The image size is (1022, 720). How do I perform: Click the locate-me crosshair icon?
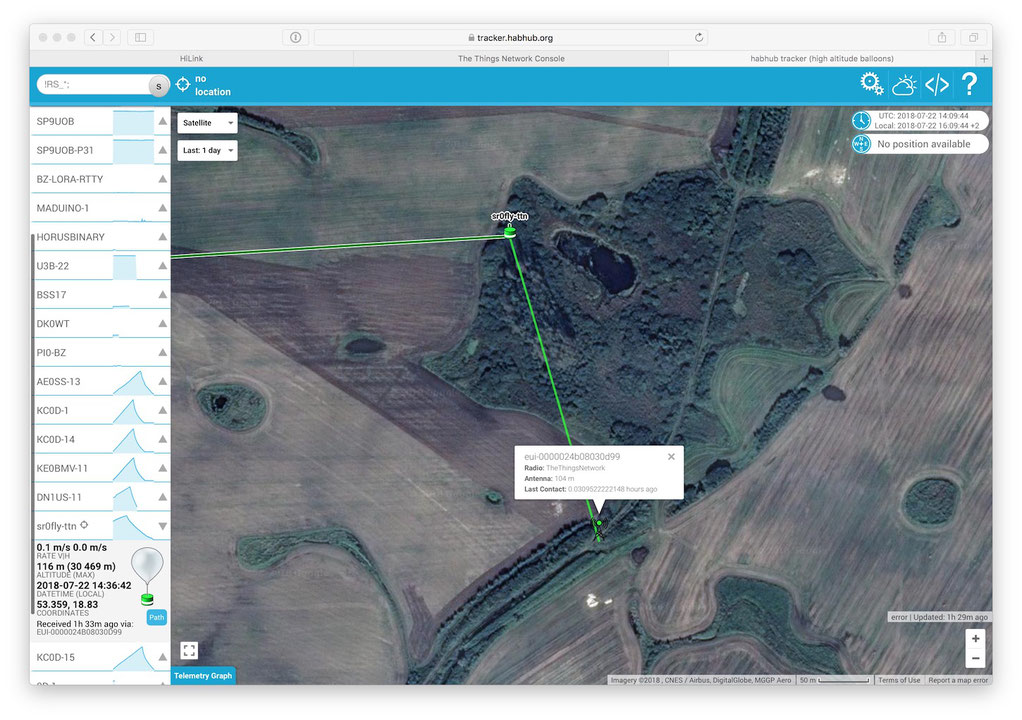click(x=183, y=85)
